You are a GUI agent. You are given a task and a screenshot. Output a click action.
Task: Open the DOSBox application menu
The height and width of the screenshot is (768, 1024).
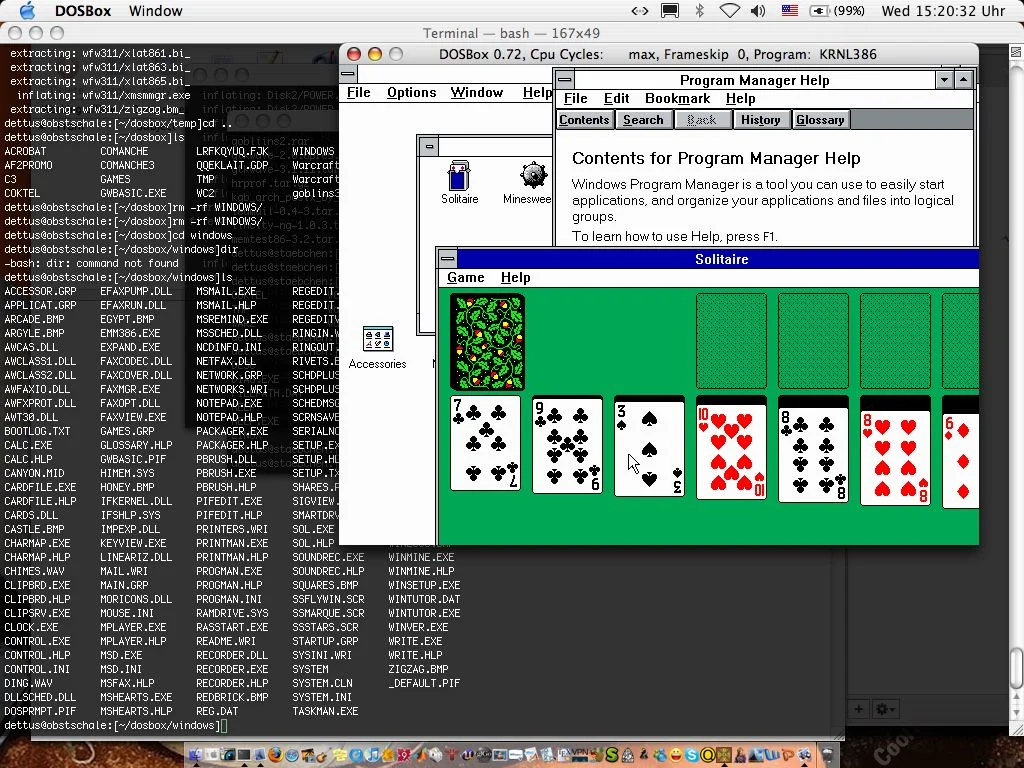point(83,10)
